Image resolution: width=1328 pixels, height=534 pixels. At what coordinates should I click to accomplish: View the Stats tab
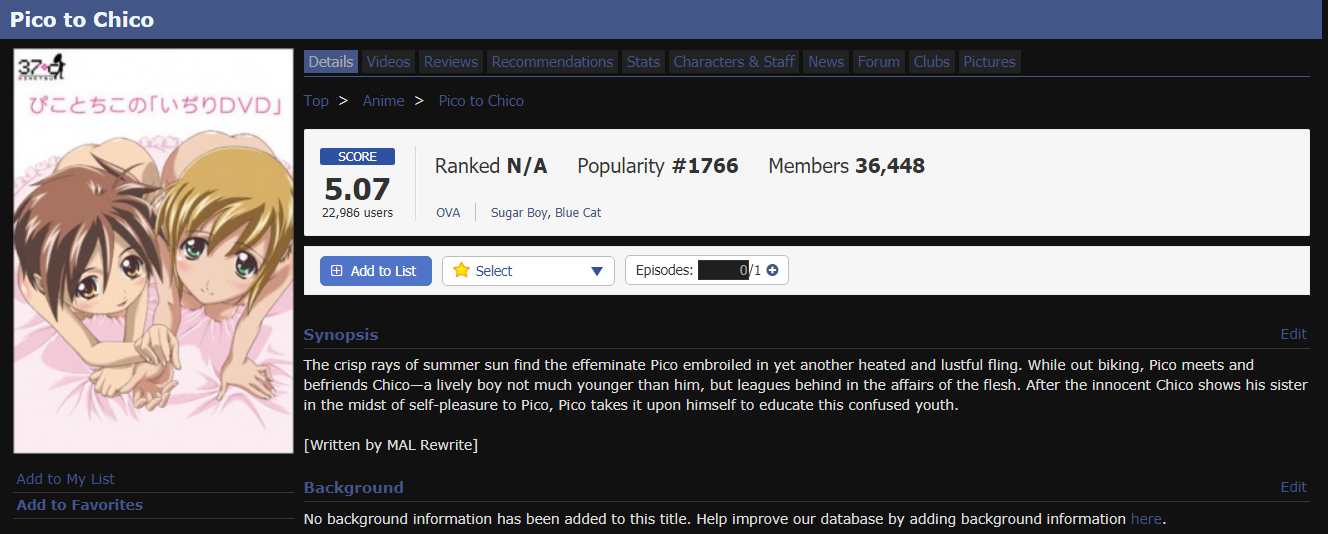643,62
